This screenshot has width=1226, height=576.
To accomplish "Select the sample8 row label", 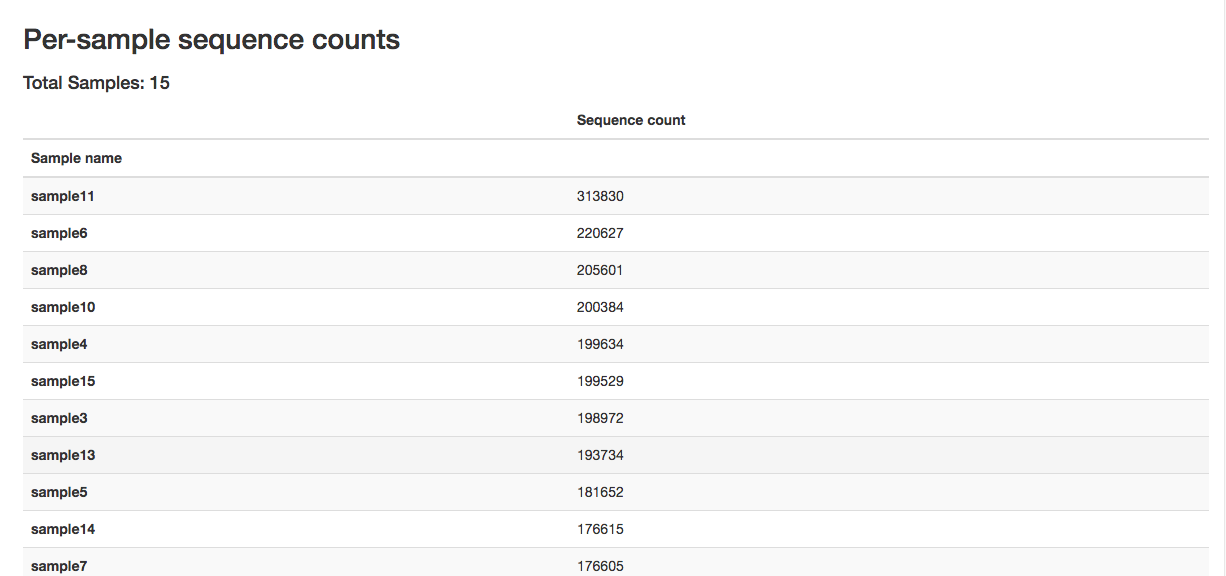I will [x=59, y=270].
